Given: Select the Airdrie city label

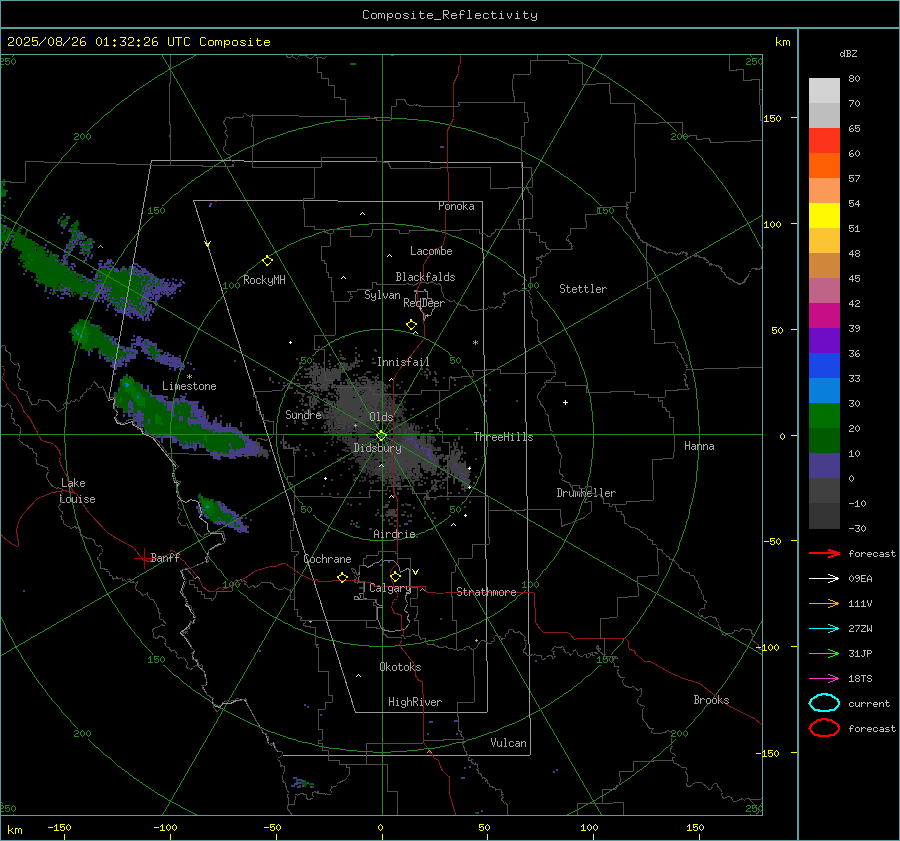Looking at the screenshot, I should point(394,534).
